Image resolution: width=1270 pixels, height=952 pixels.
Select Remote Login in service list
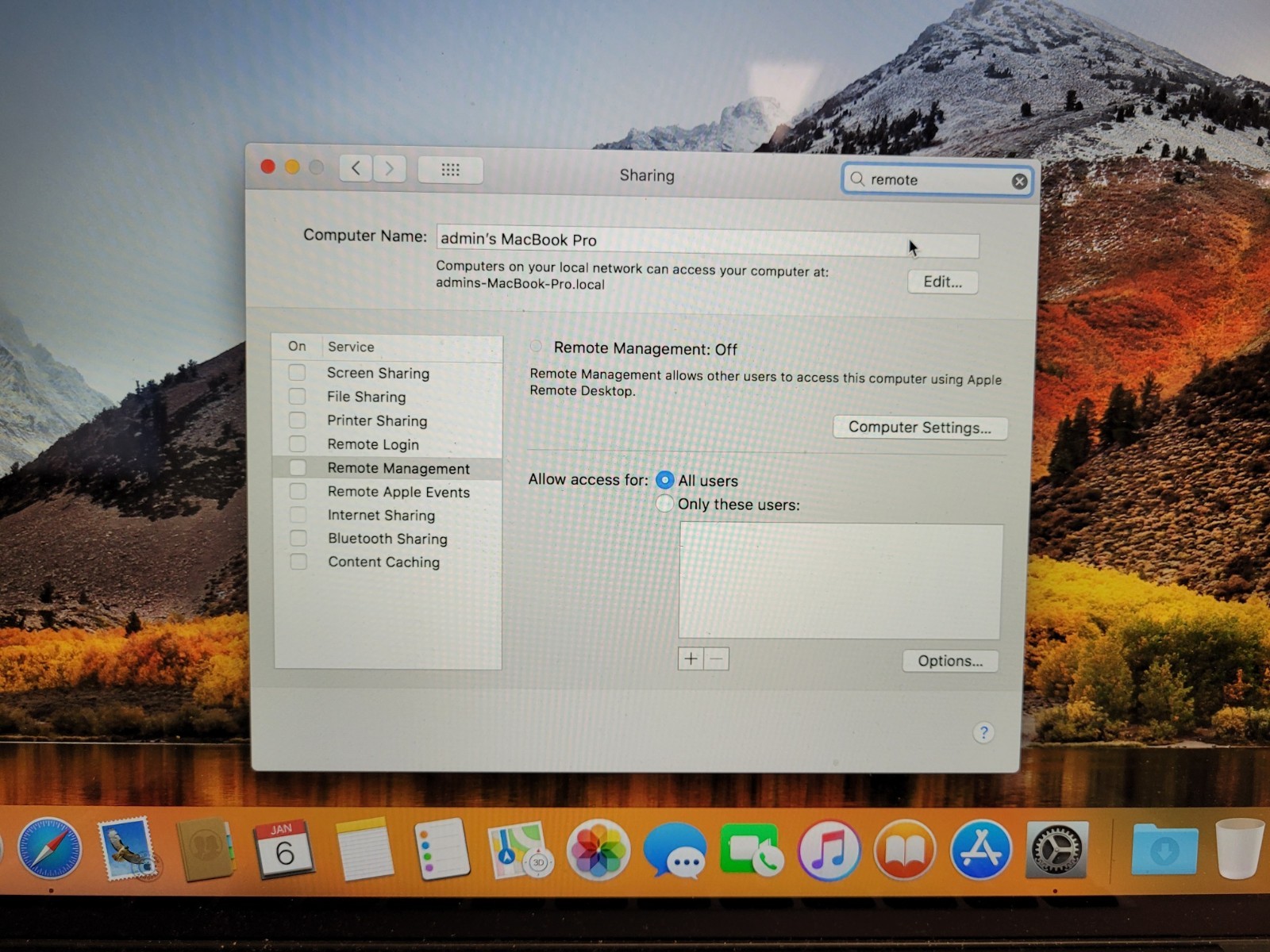coord(387,444)
